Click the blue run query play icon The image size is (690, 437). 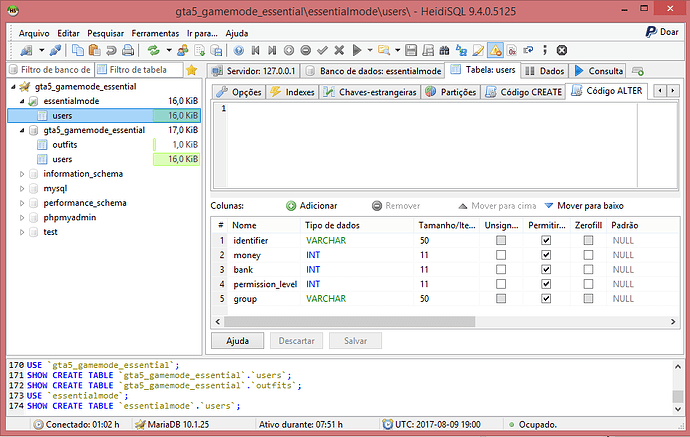tap(358, 50)
